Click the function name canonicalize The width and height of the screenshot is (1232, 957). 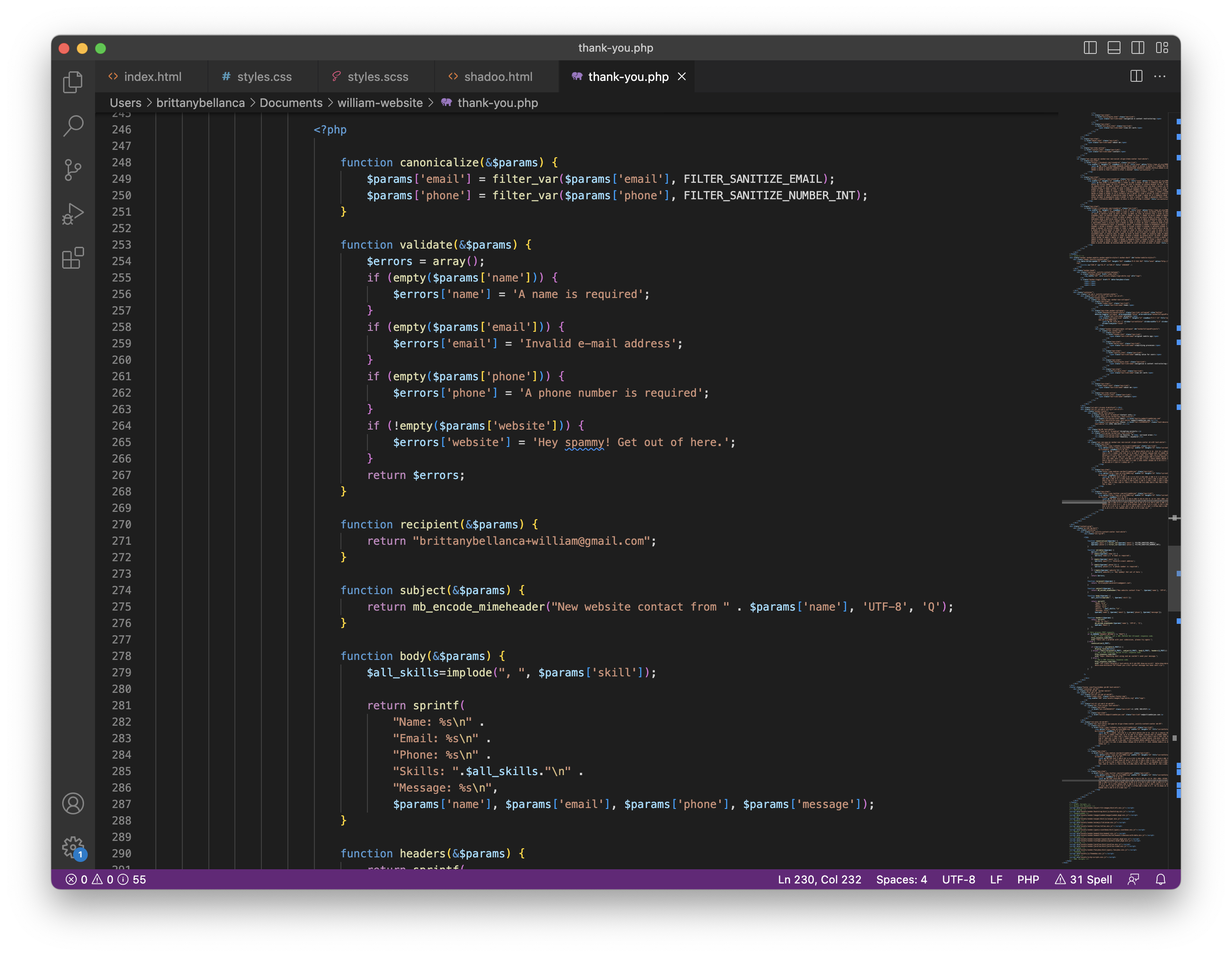(x=439, y=163)
